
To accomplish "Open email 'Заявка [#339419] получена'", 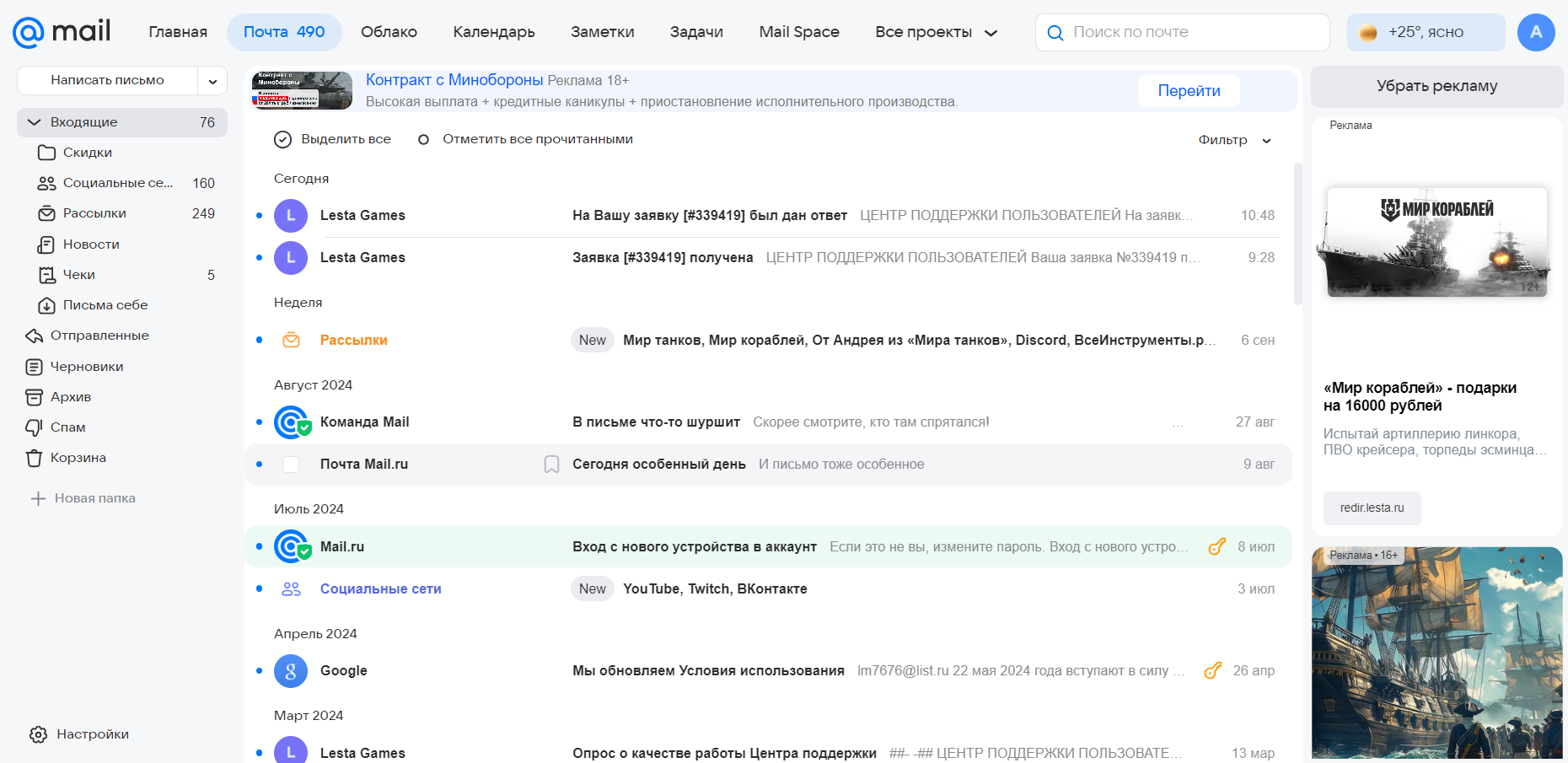I will [768, 258].
